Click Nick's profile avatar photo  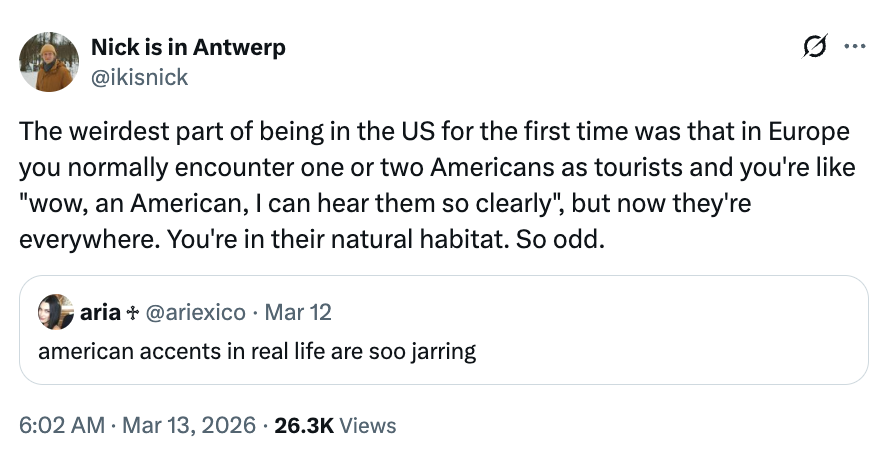click(x=47, y=61)
